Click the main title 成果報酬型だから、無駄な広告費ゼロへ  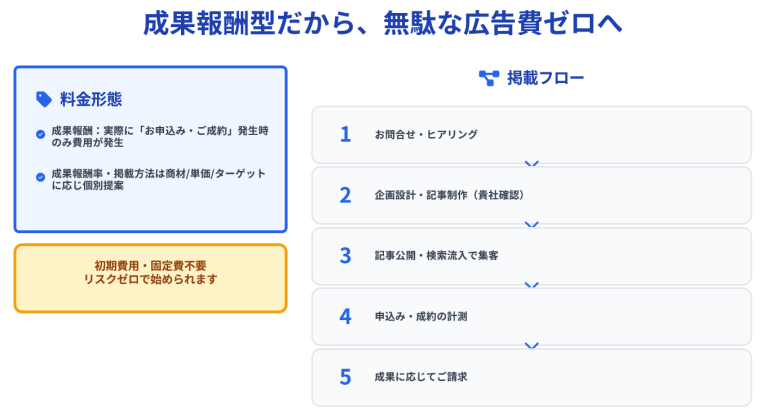point(384,25)
